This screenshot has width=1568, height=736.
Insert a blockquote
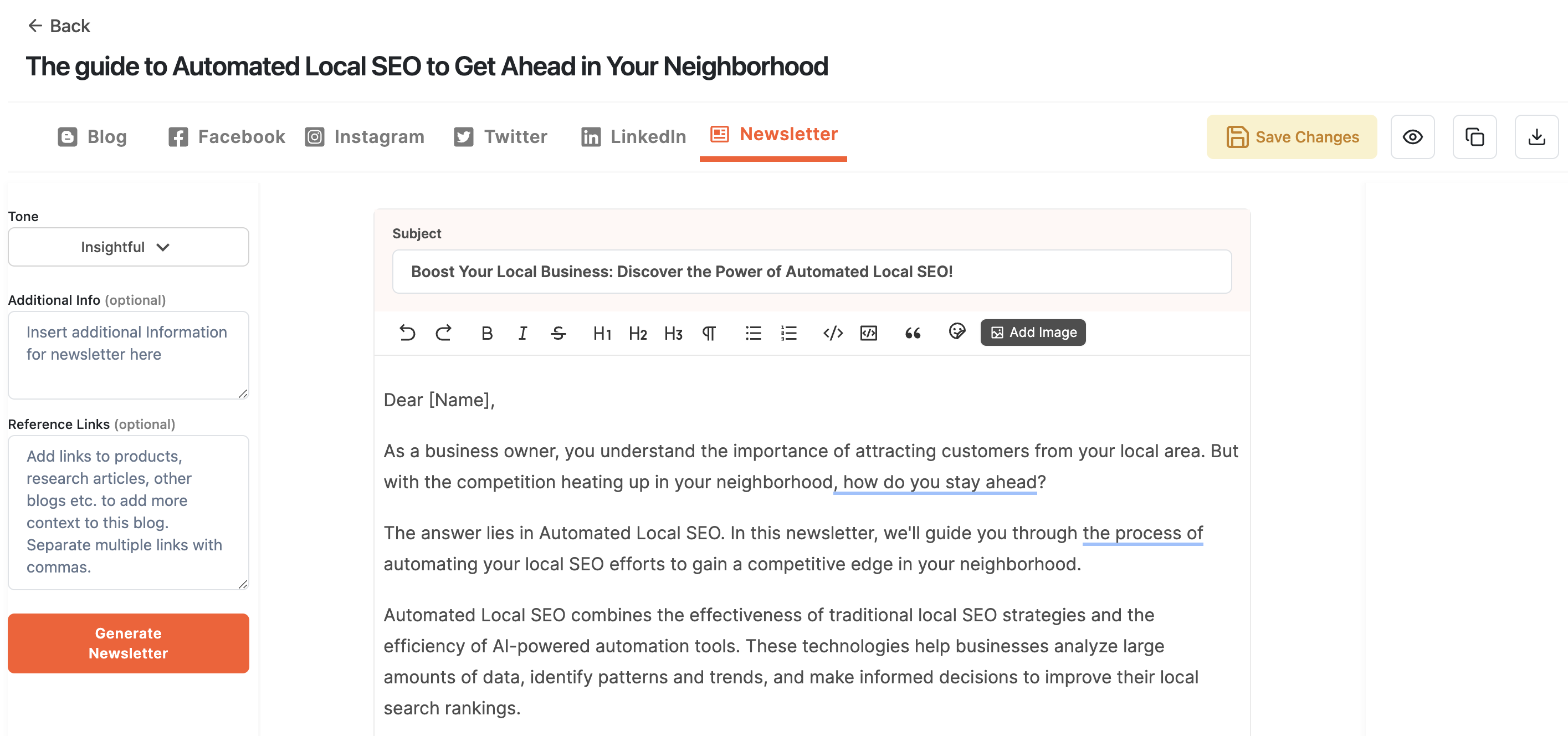pyautogui.click(x=912, y=333)
